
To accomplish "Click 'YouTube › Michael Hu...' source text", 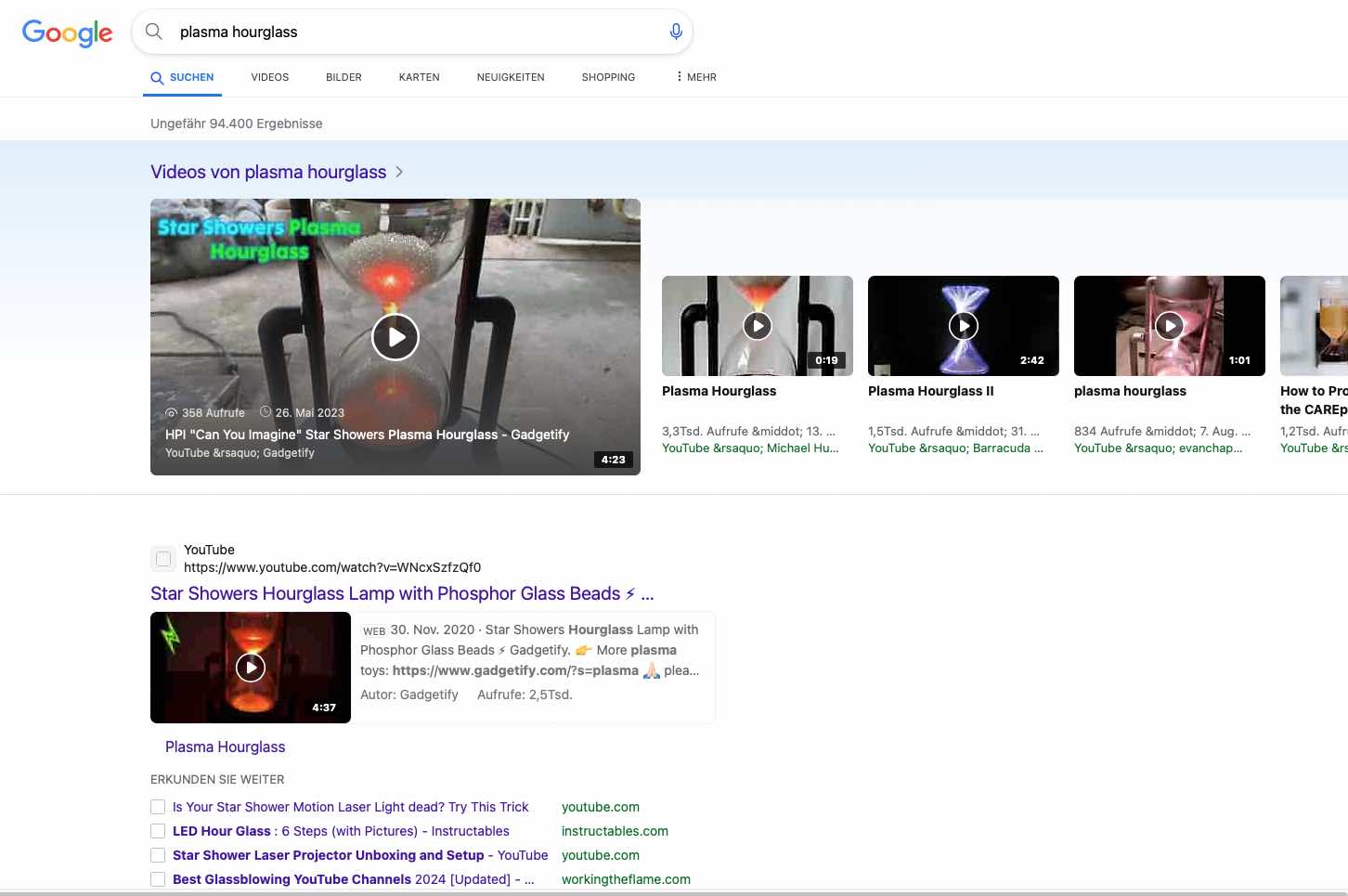I will 750,448.
